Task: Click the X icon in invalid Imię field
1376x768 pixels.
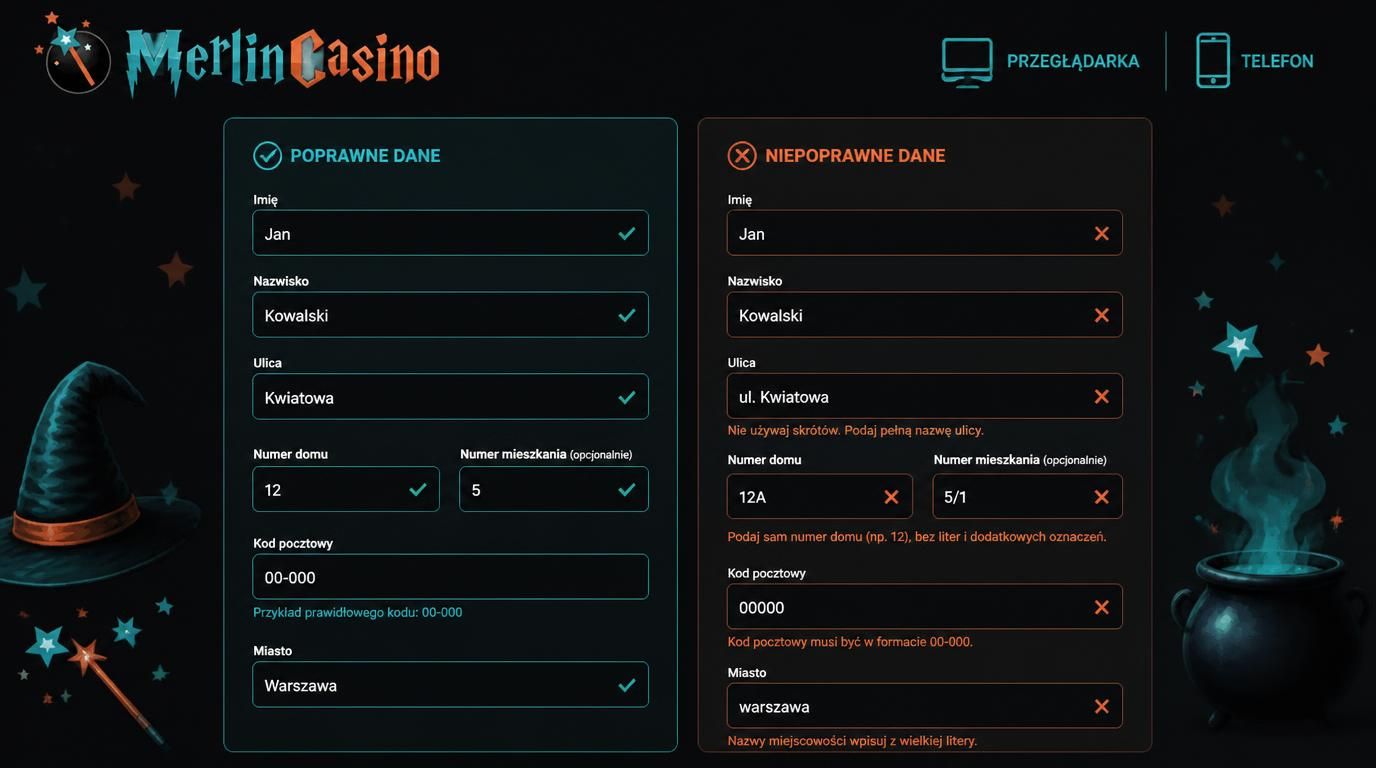Action: [1102, 233]
